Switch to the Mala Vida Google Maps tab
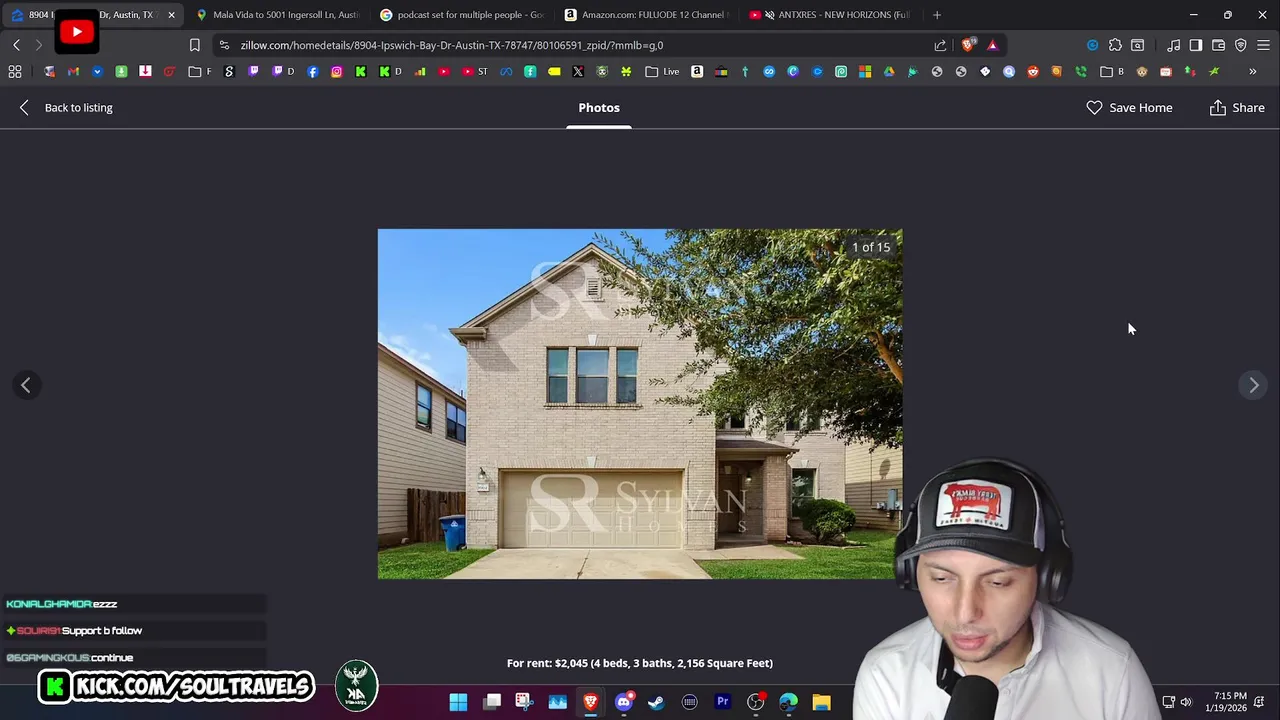Viewport: 1280px width, 720px height. [x=277, y=15]
